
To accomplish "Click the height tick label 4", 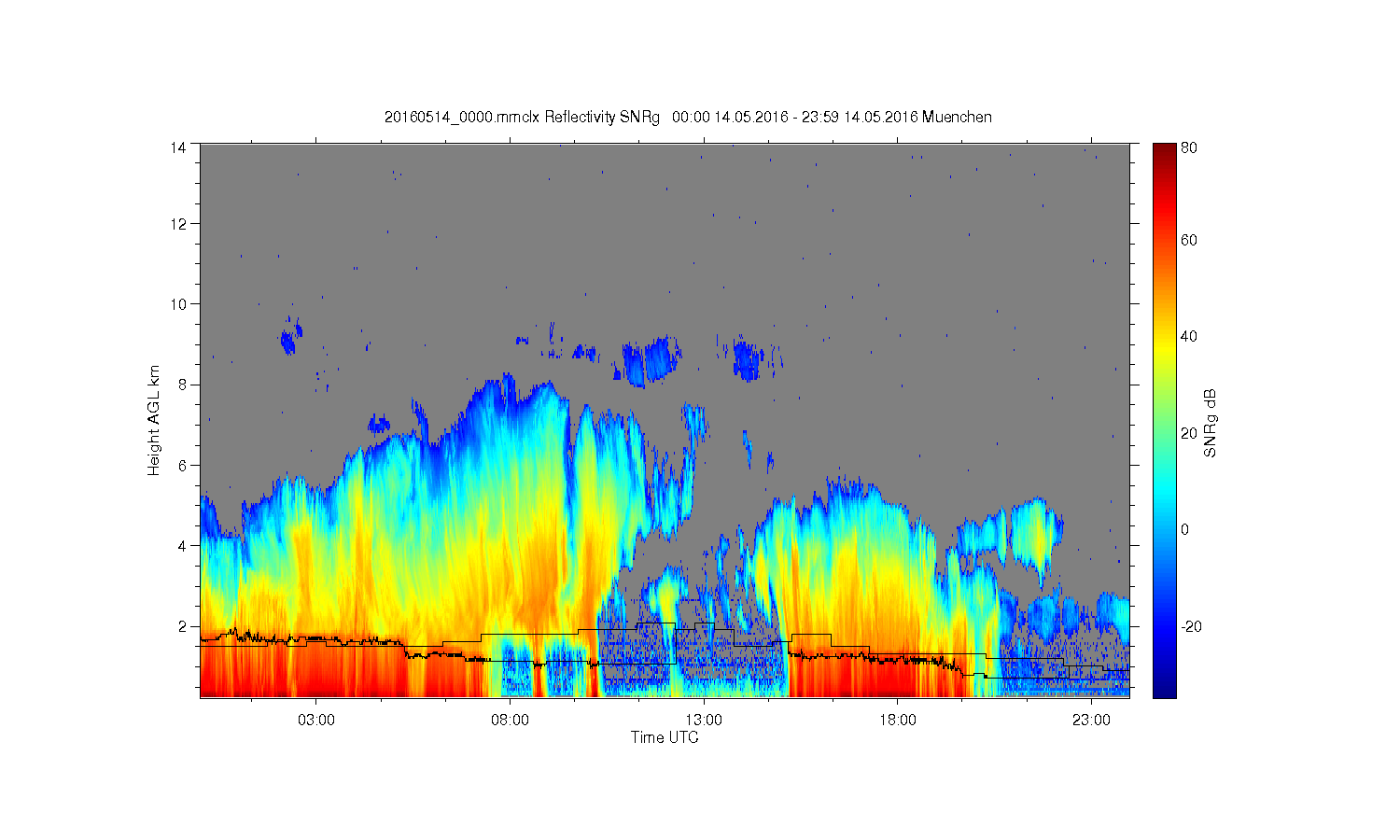I will [x=182, y=545].
